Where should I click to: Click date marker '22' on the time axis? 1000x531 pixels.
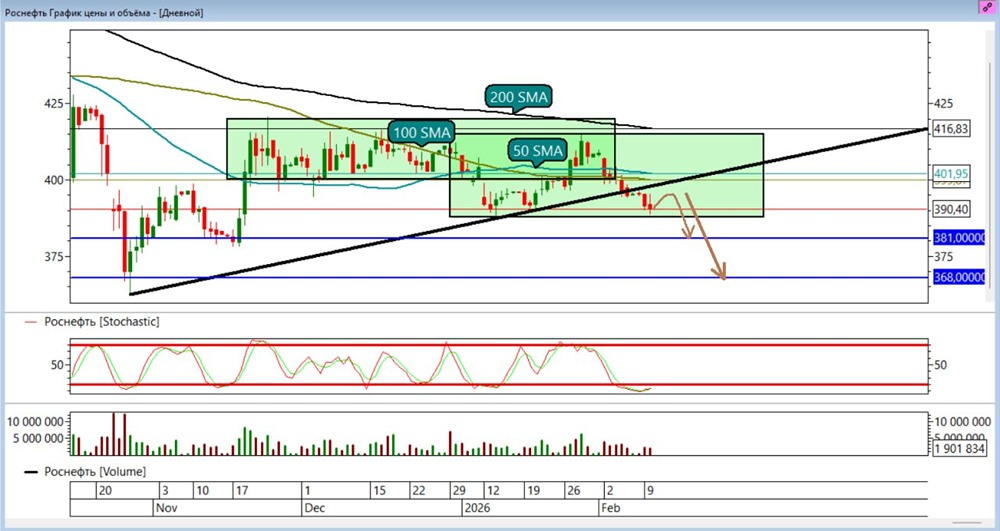[419, 491]
